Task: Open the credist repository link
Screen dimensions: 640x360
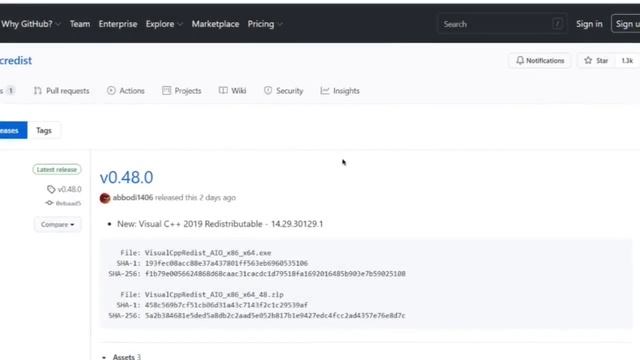Action: [x=16, y=60]
